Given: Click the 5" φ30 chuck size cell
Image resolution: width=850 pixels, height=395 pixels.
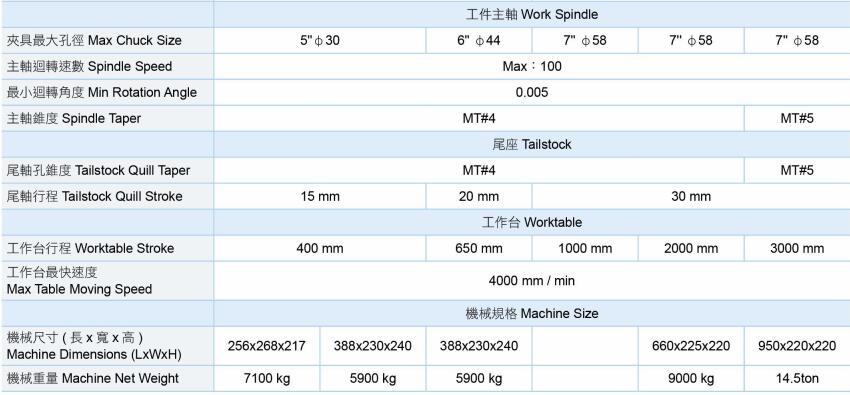Looking at the screenshot, I should click(x=320, y=41).
